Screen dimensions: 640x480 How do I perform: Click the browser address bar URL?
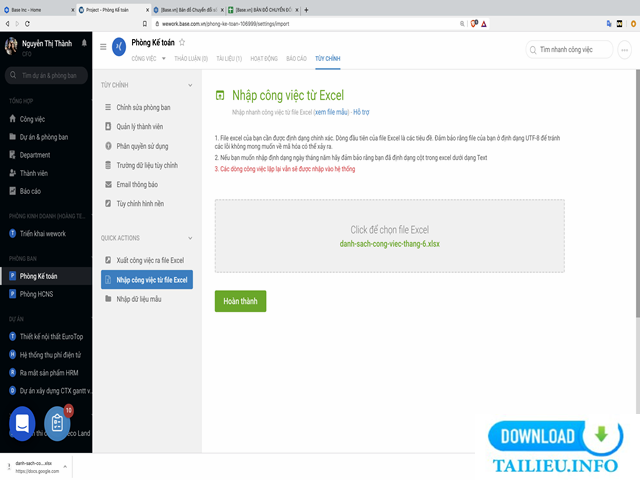click(x=226, y=24)
